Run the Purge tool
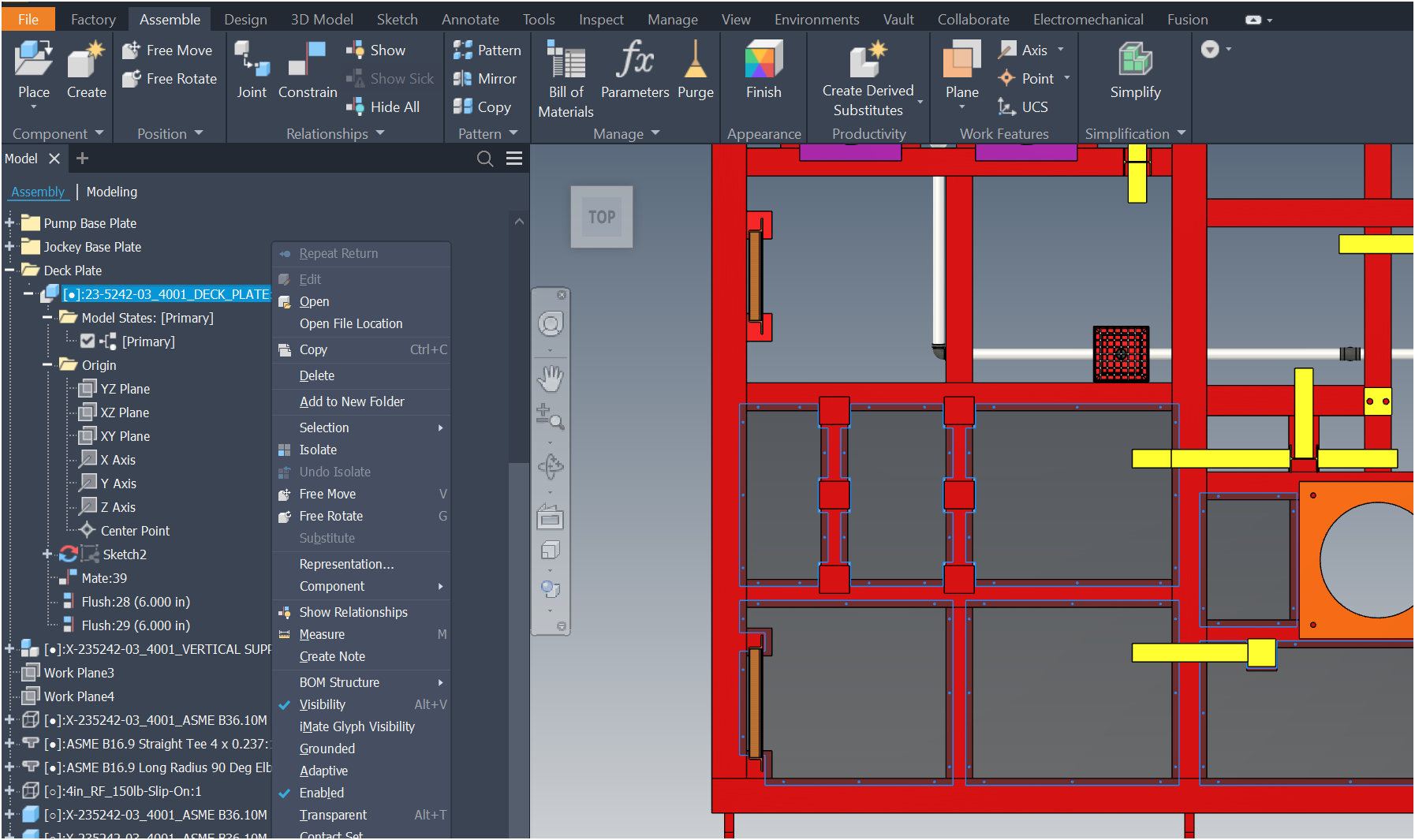This screenshot has width=1415, height=840. point(695,71)
